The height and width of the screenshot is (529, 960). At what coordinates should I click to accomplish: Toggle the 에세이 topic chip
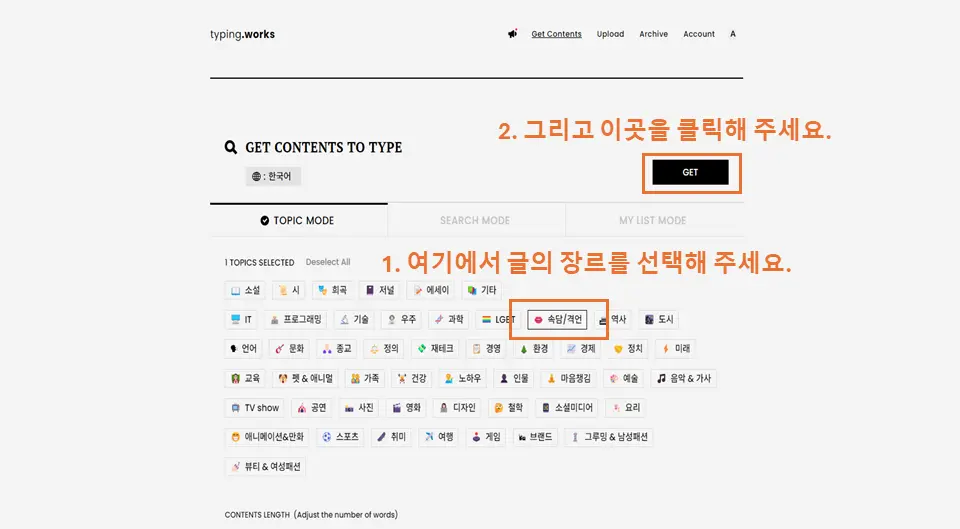[431, 290]
